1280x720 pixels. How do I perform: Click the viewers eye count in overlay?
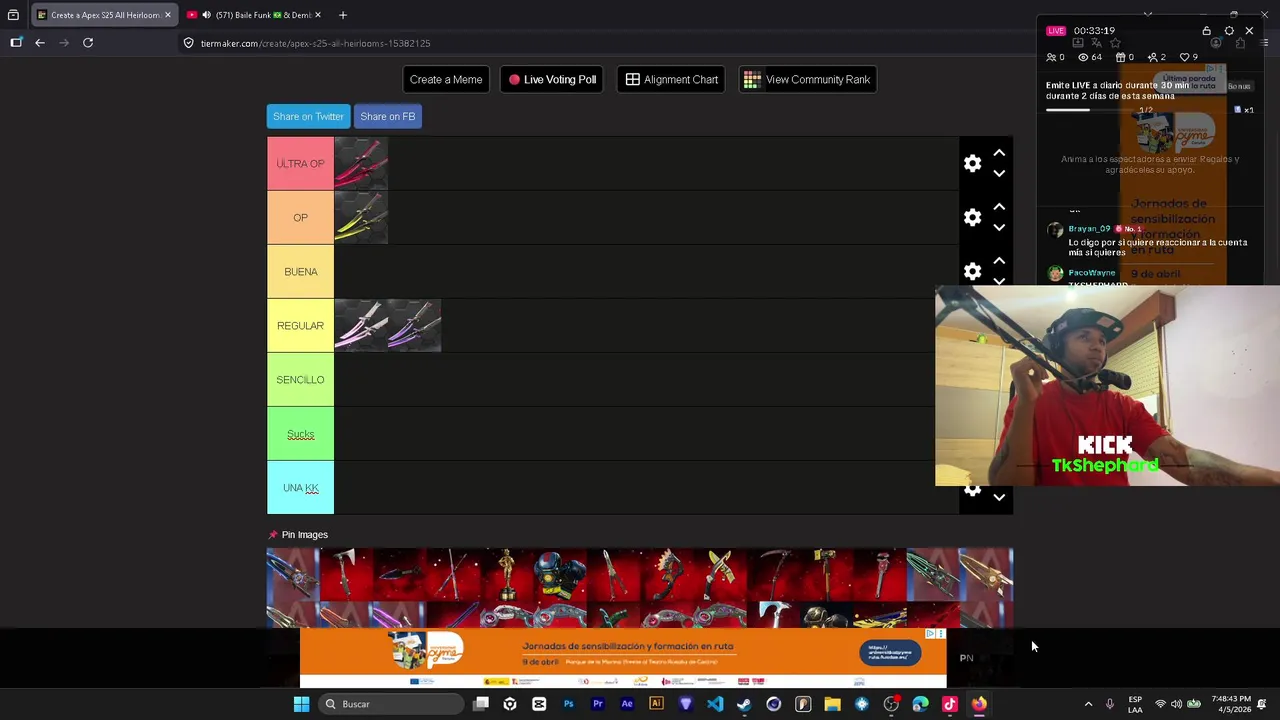click(1089, 57)
